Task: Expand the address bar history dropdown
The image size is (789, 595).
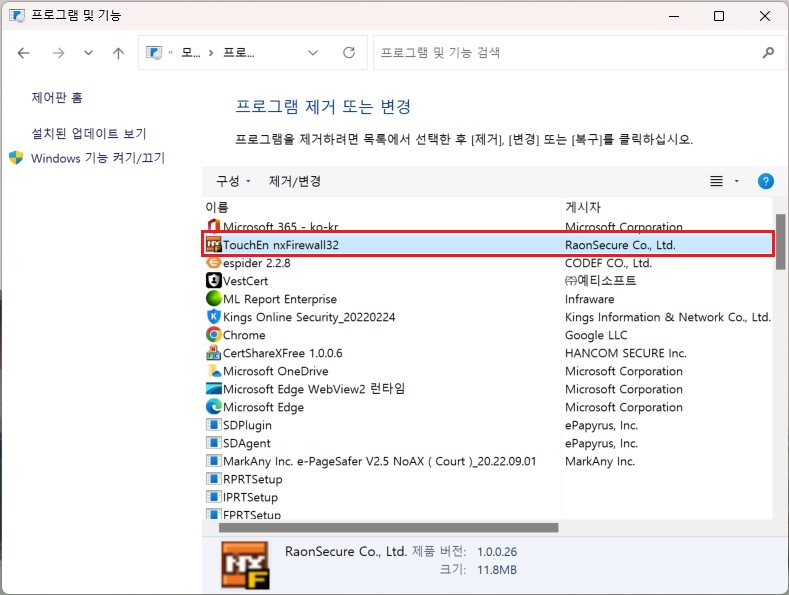Action: coord(313,52)
